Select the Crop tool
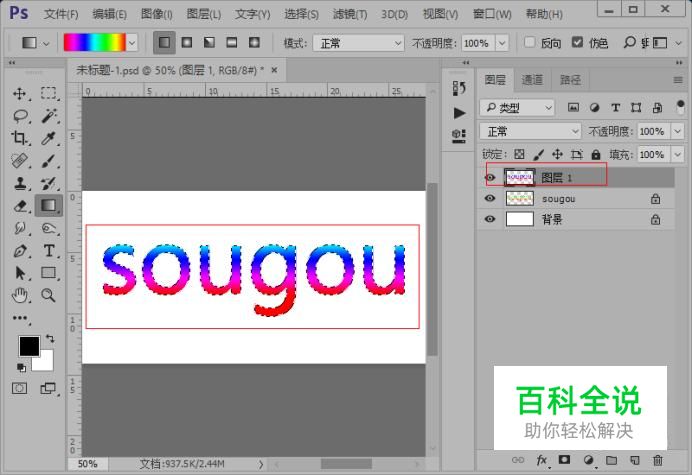This screenshot has height=475, width=692. point(19,138)
